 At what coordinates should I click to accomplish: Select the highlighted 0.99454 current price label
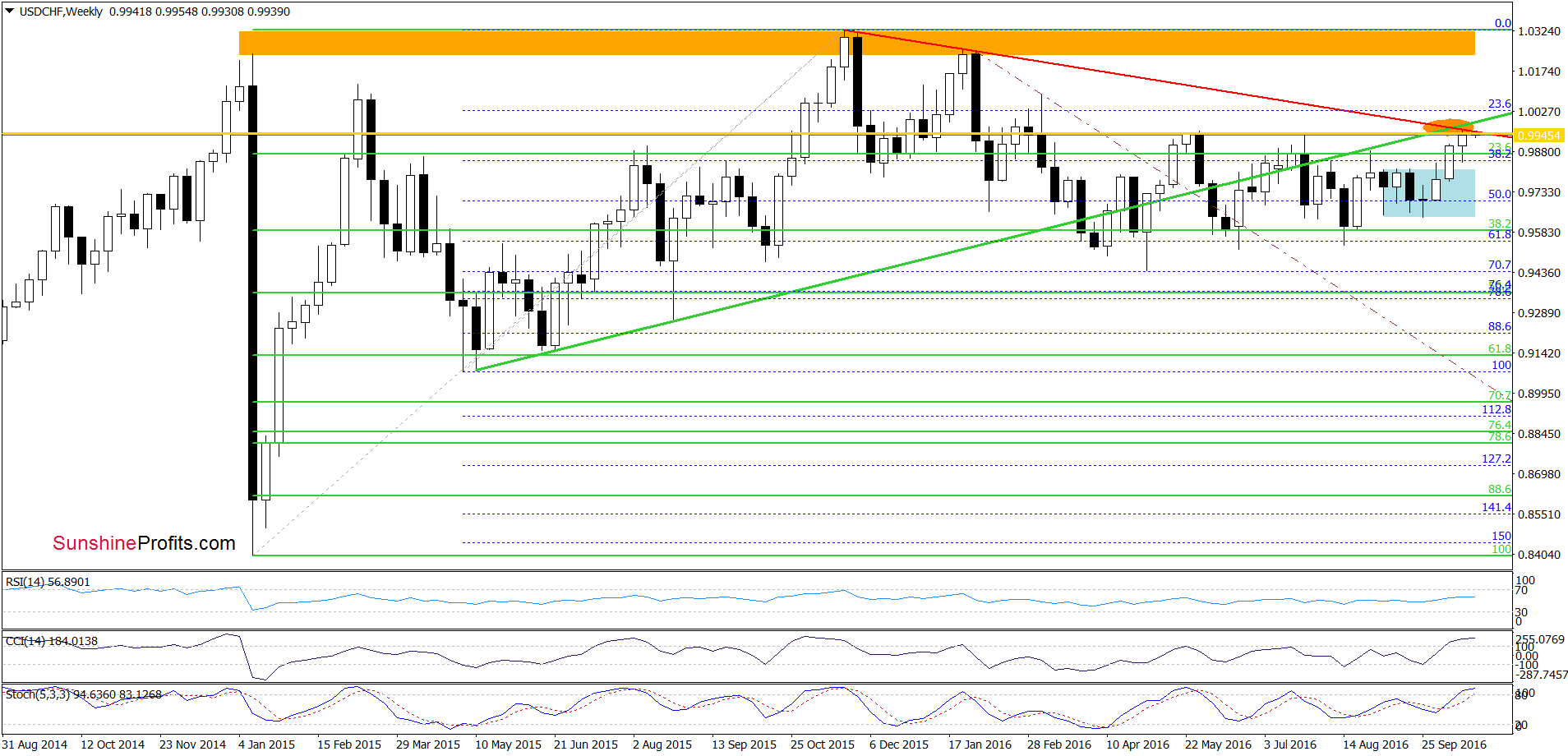click(1538, 136)
